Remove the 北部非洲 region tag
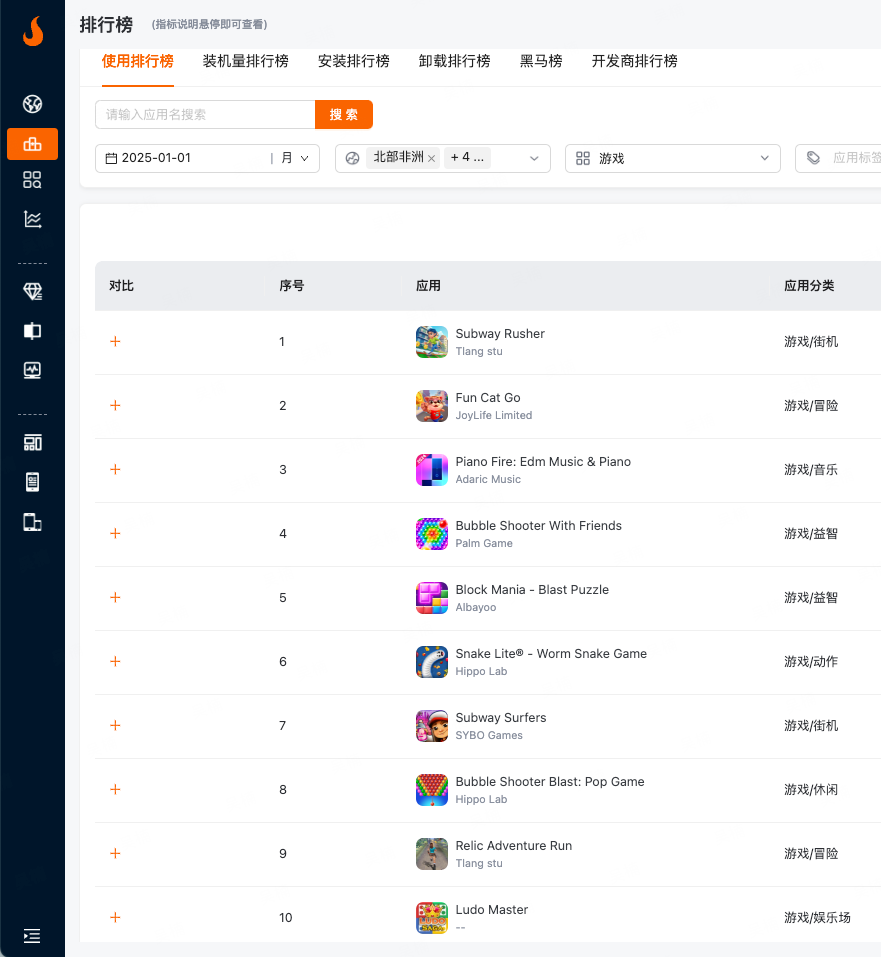Image resolution: width=881 pixels, height=957 pixels. pyautogui.click(x=432, y=158)
